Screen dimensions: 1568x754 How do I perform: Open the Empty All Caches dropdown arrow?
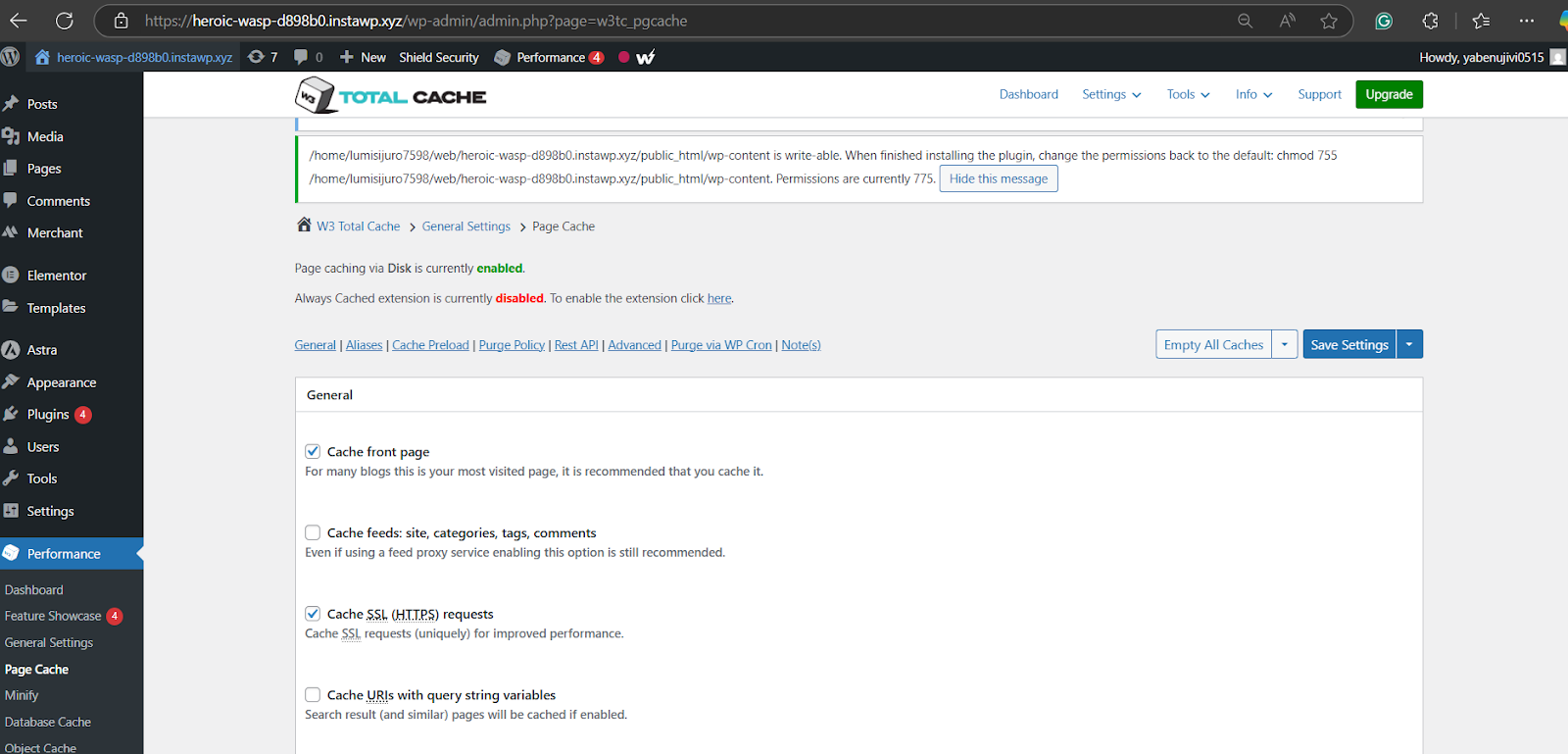point(1285,344)
